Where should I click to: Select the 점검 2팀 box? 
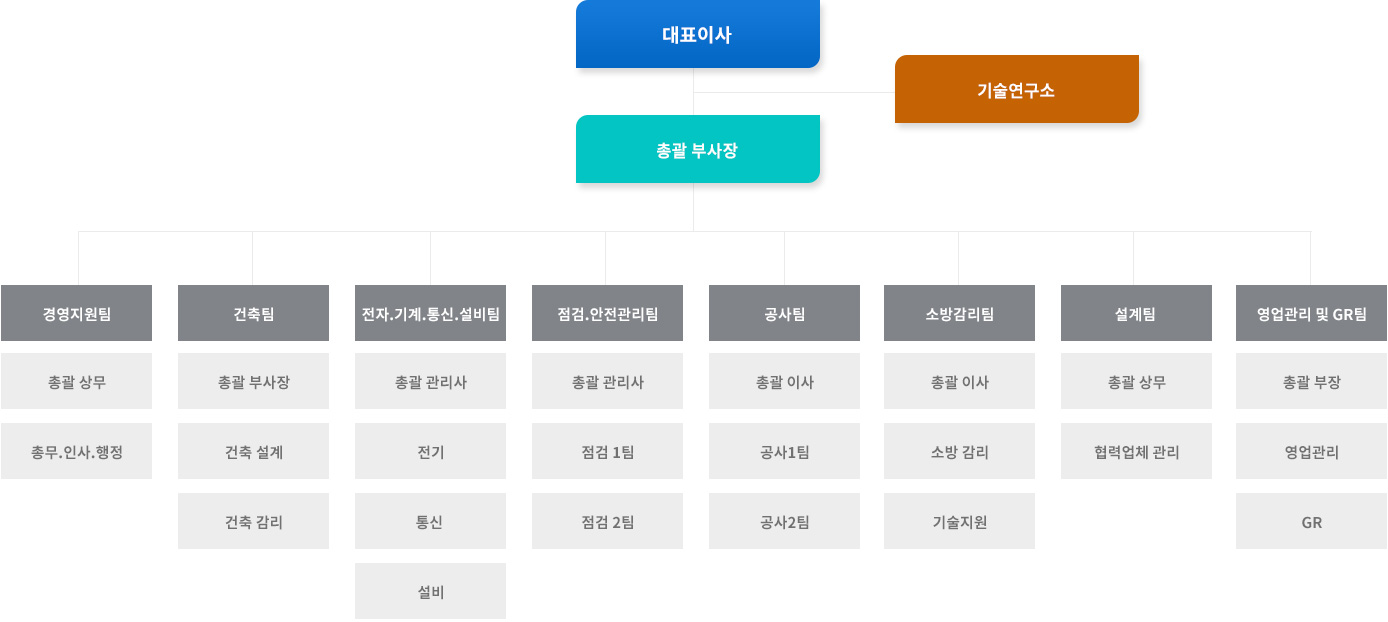607,521
